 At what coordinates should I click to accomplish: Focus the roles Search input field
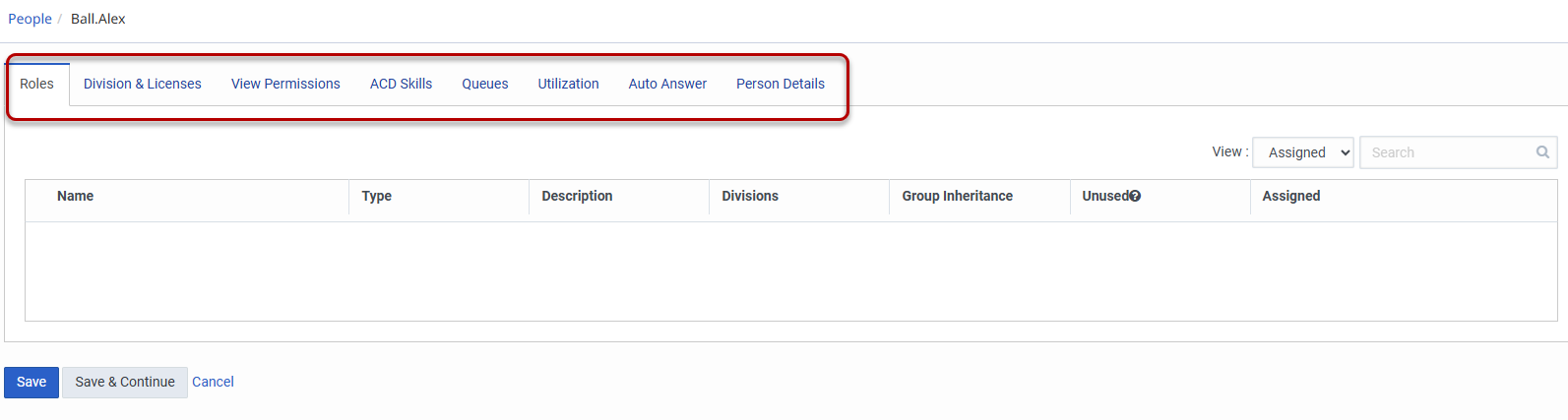1447,152
